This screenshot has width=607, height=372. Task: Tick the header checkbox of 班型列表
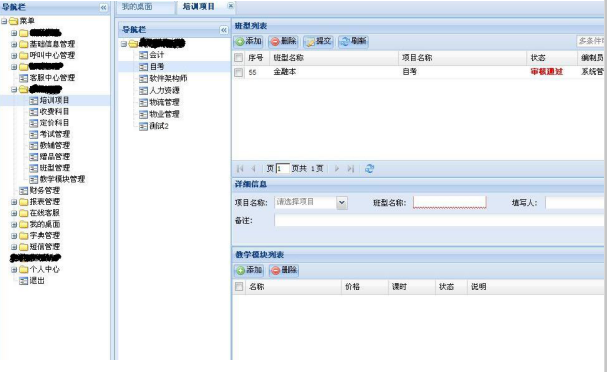pos(239,58)
